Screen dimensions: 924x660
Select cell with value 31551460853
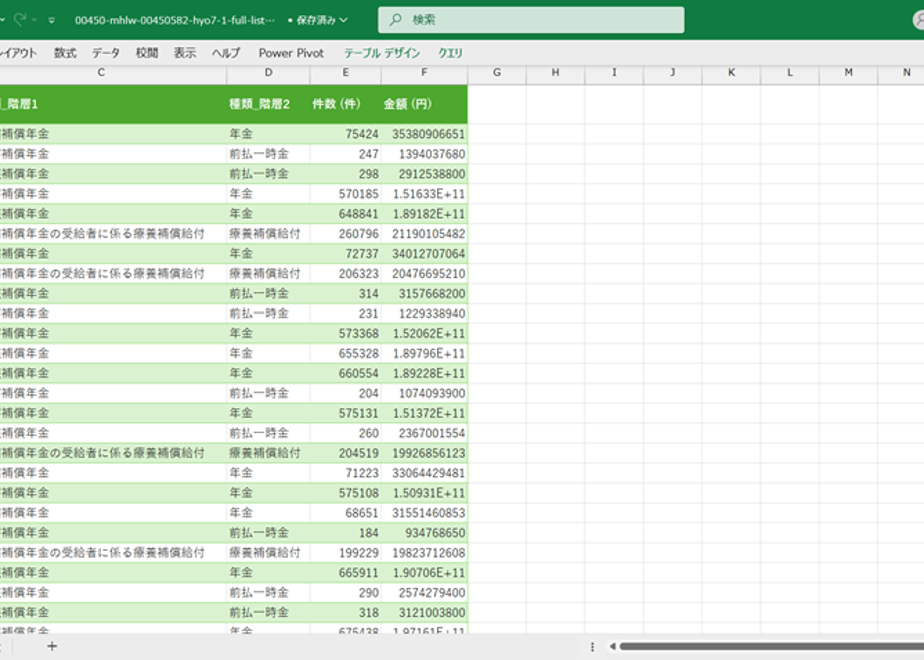point(424,513)
